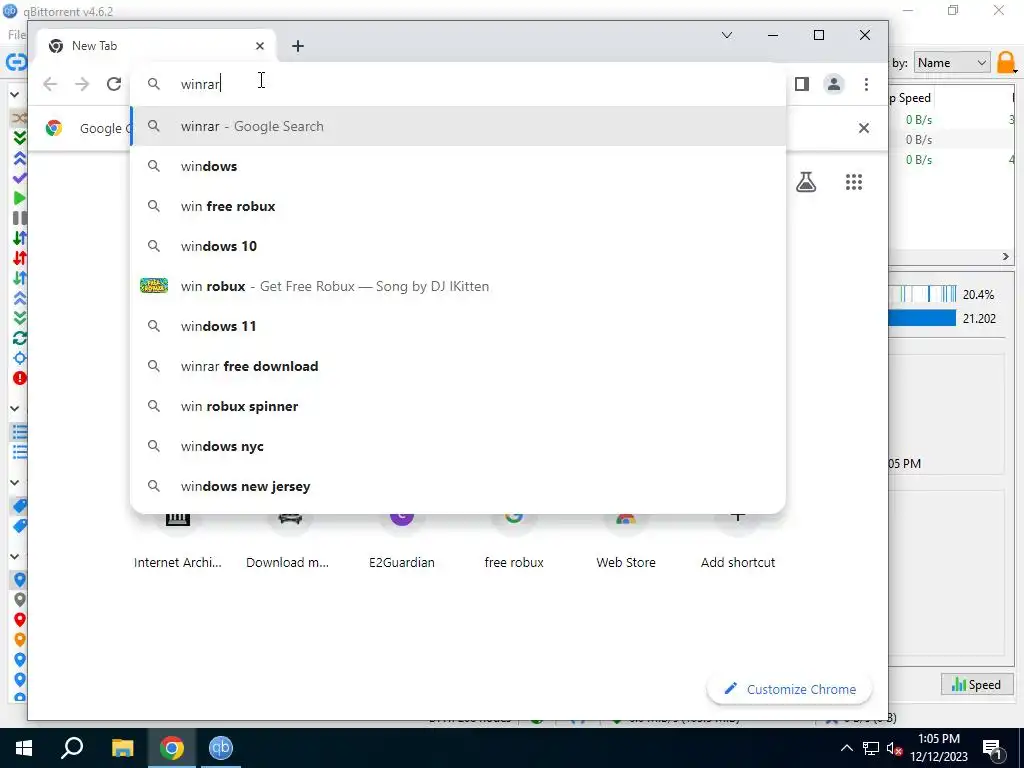Choose 'win robux' song suggestion

(x=458, y=286)
